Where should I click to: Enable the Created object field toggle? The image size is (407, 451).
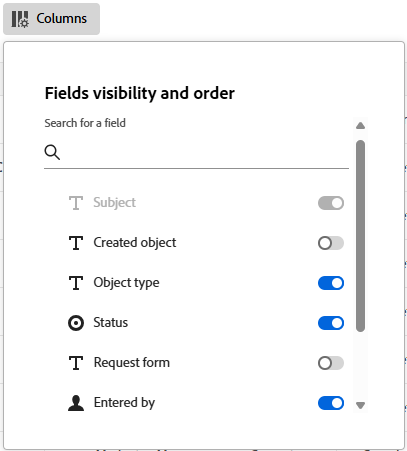pos(331,243)
